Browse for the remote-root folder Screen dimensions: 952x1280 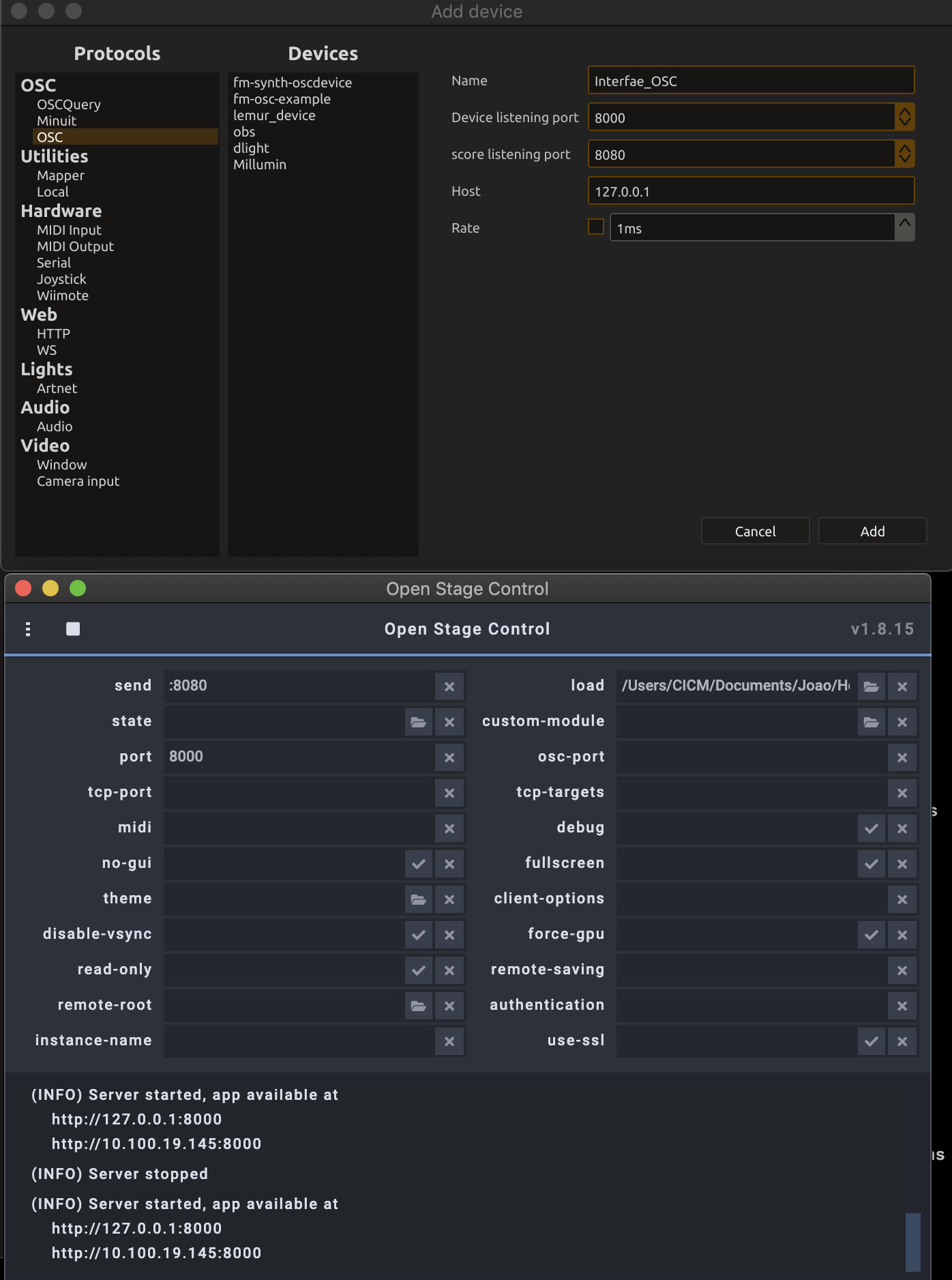click(419, 1006)
